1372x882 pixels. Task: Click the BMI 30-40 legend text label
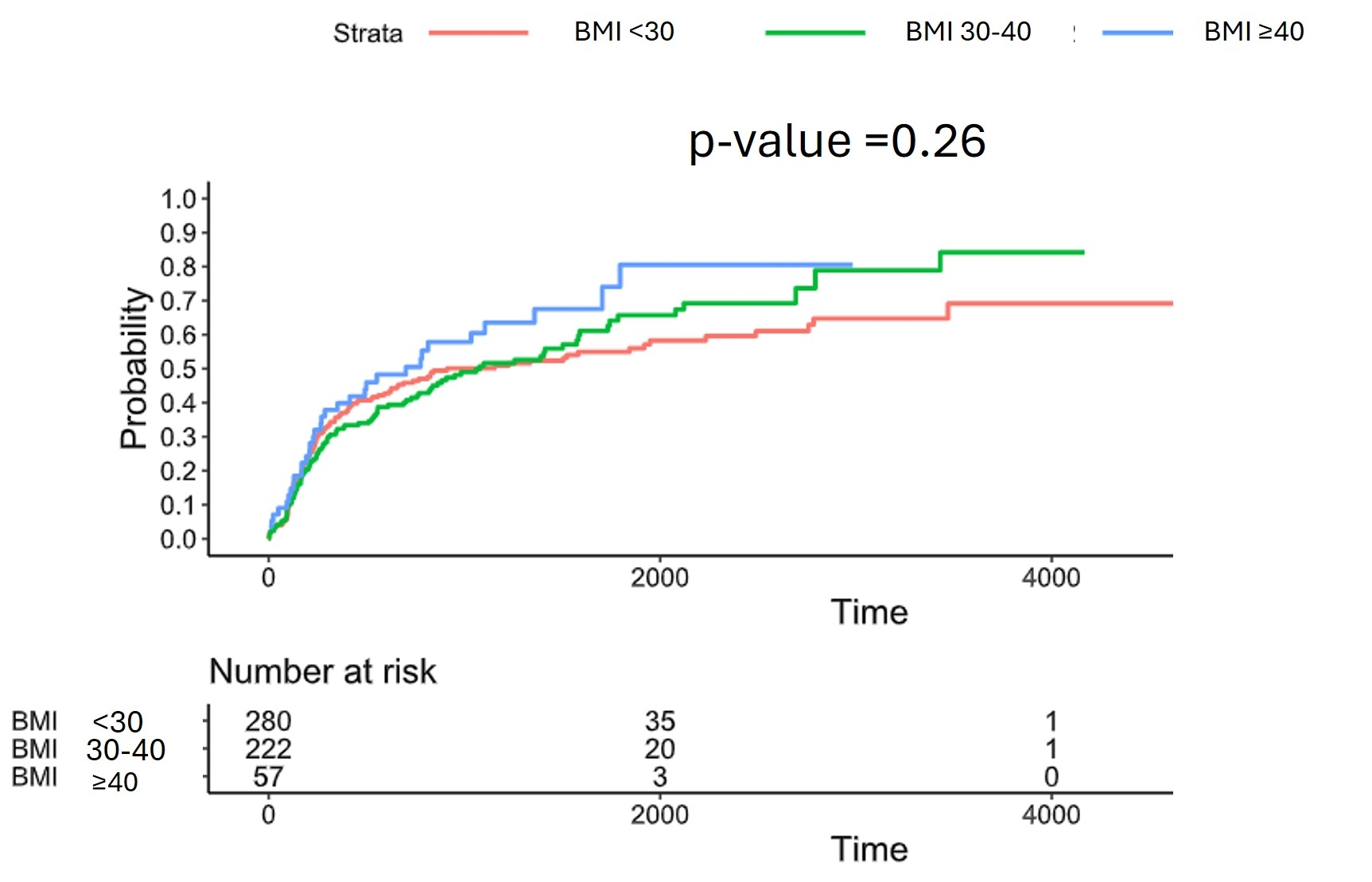[968, 32]
